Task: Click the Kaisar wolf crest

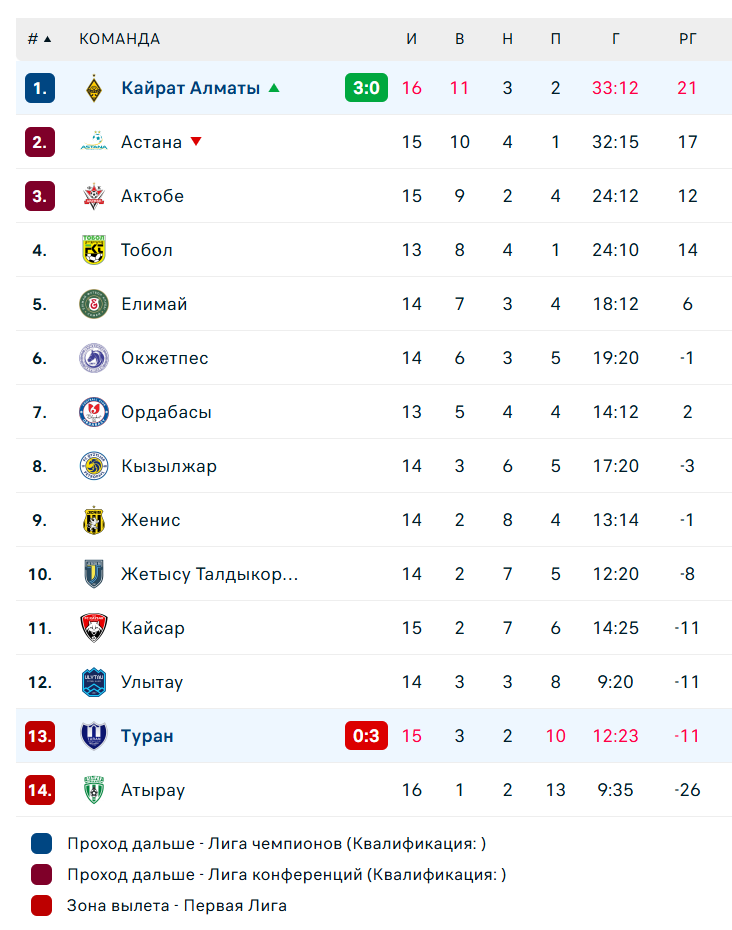Action: [94, 628]
